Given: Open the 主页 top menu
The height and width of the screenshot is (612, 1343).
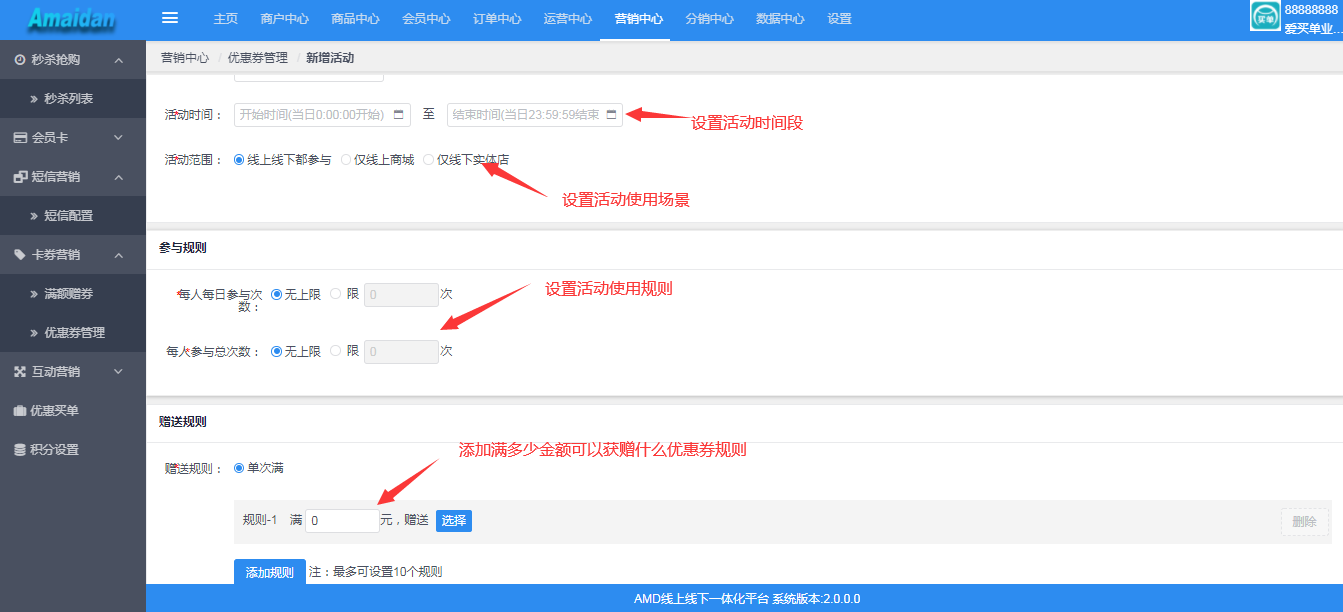Looking at the screenshot, I should (226, 19).
